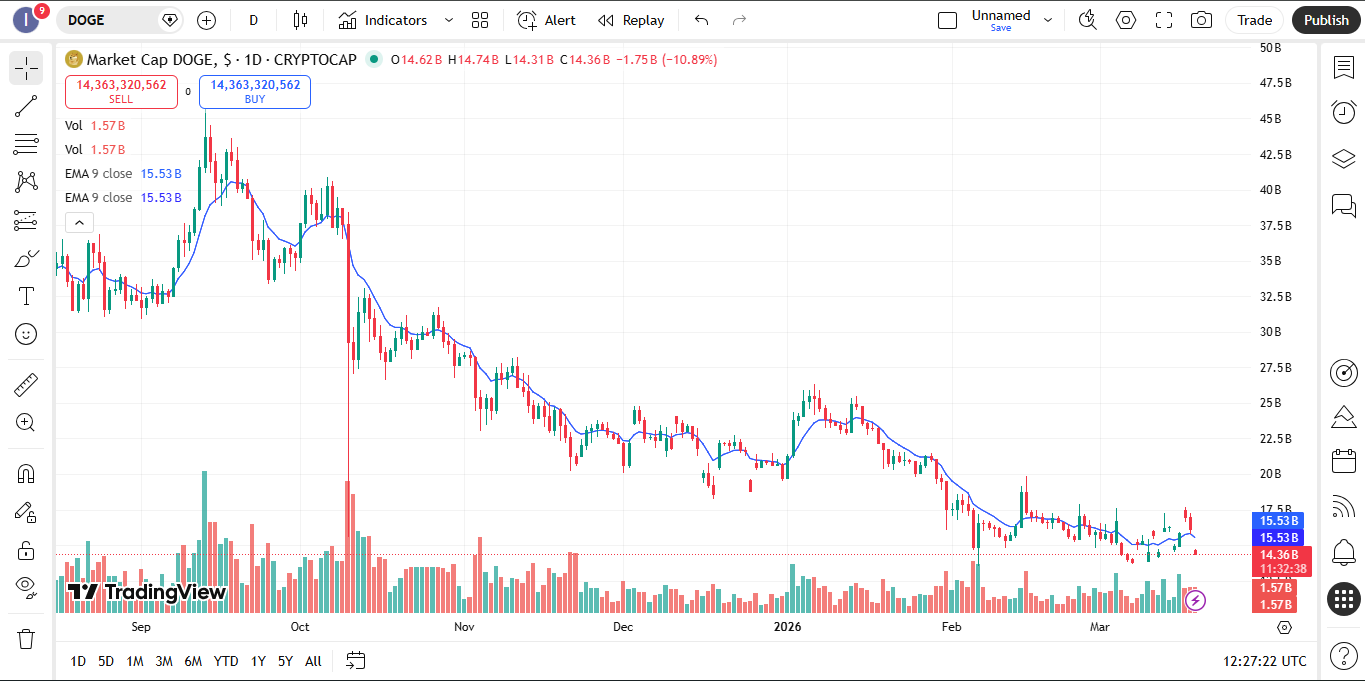Open the notifications bell panel

coord(1344,551)
